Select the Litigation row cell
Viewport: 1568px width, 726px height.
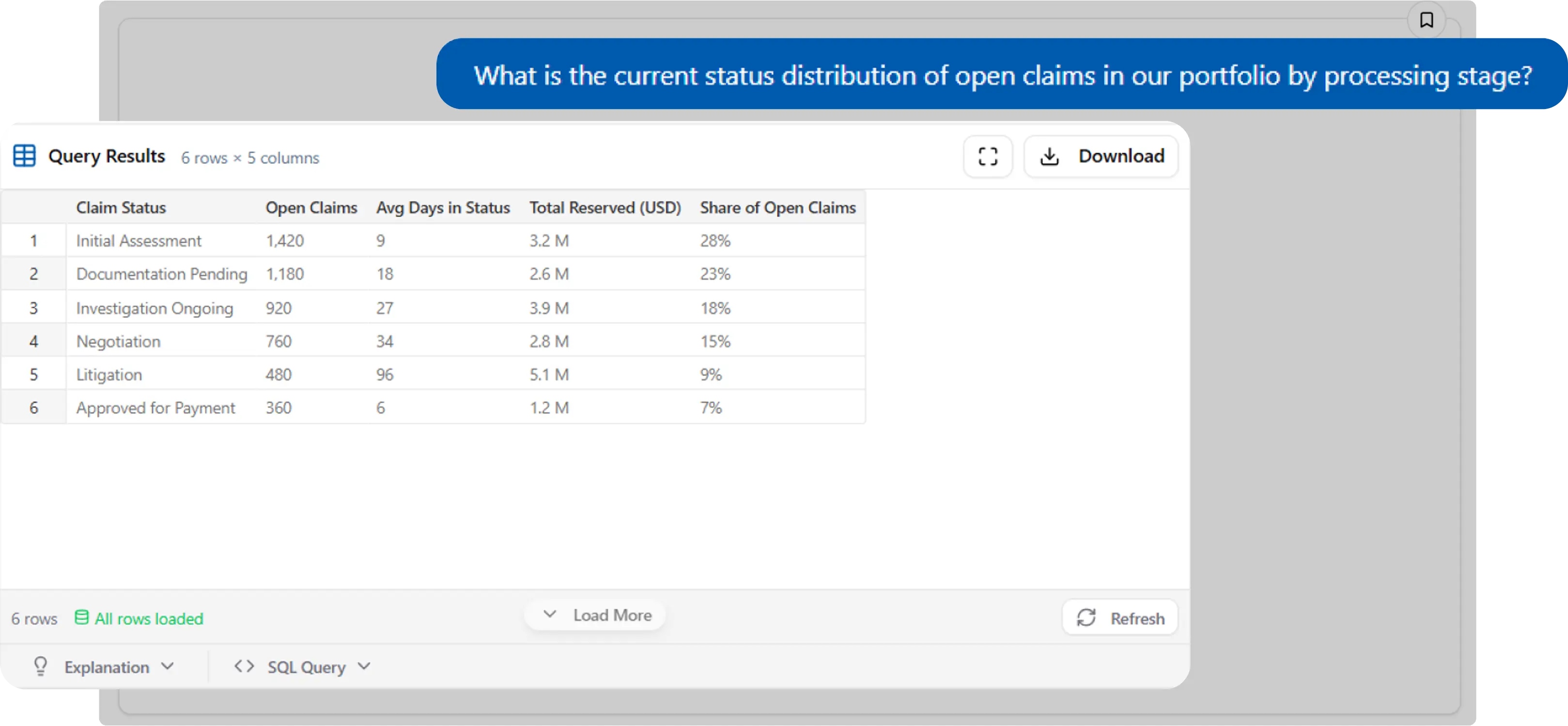tap(109, 375)
